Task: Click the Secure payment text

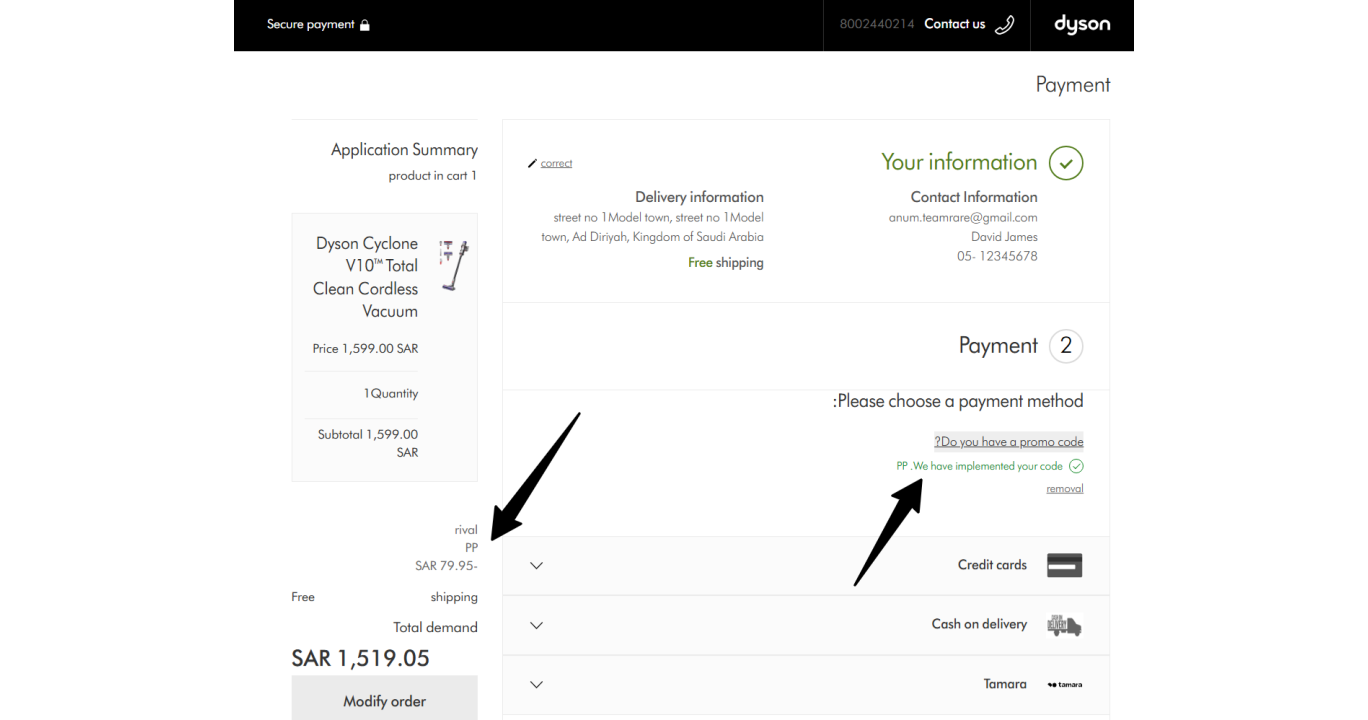Action: pyautogui.click(x=310, y=24)
